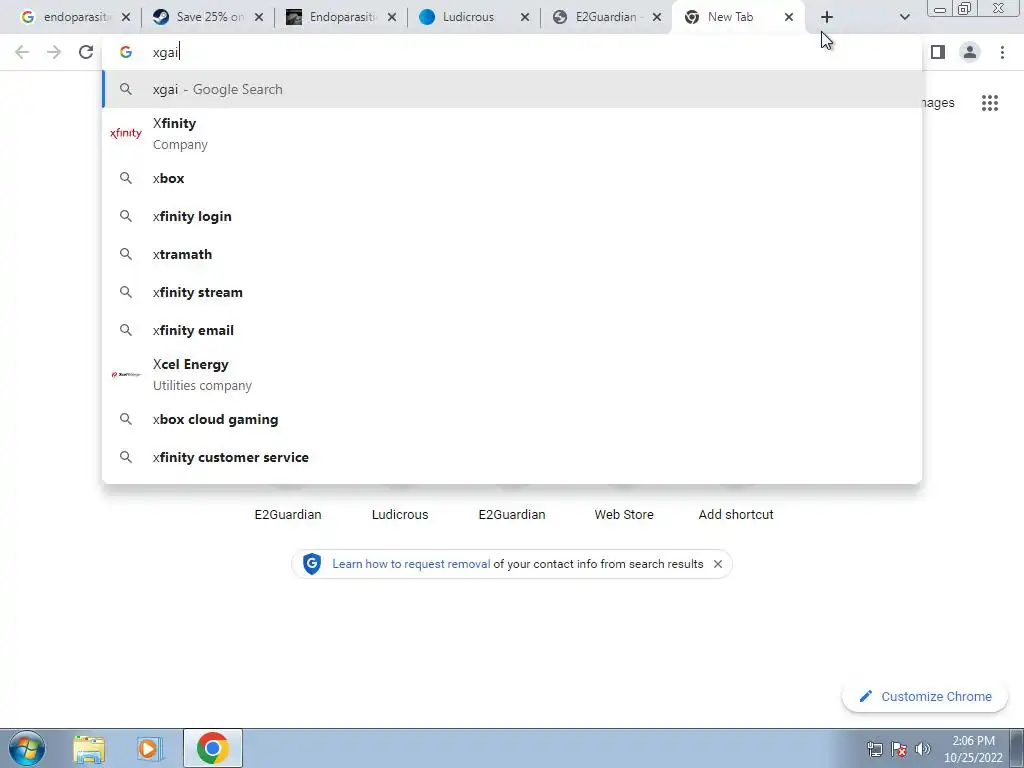Open Customize Chrome
1024x768 pixels.
click(925, 696)
